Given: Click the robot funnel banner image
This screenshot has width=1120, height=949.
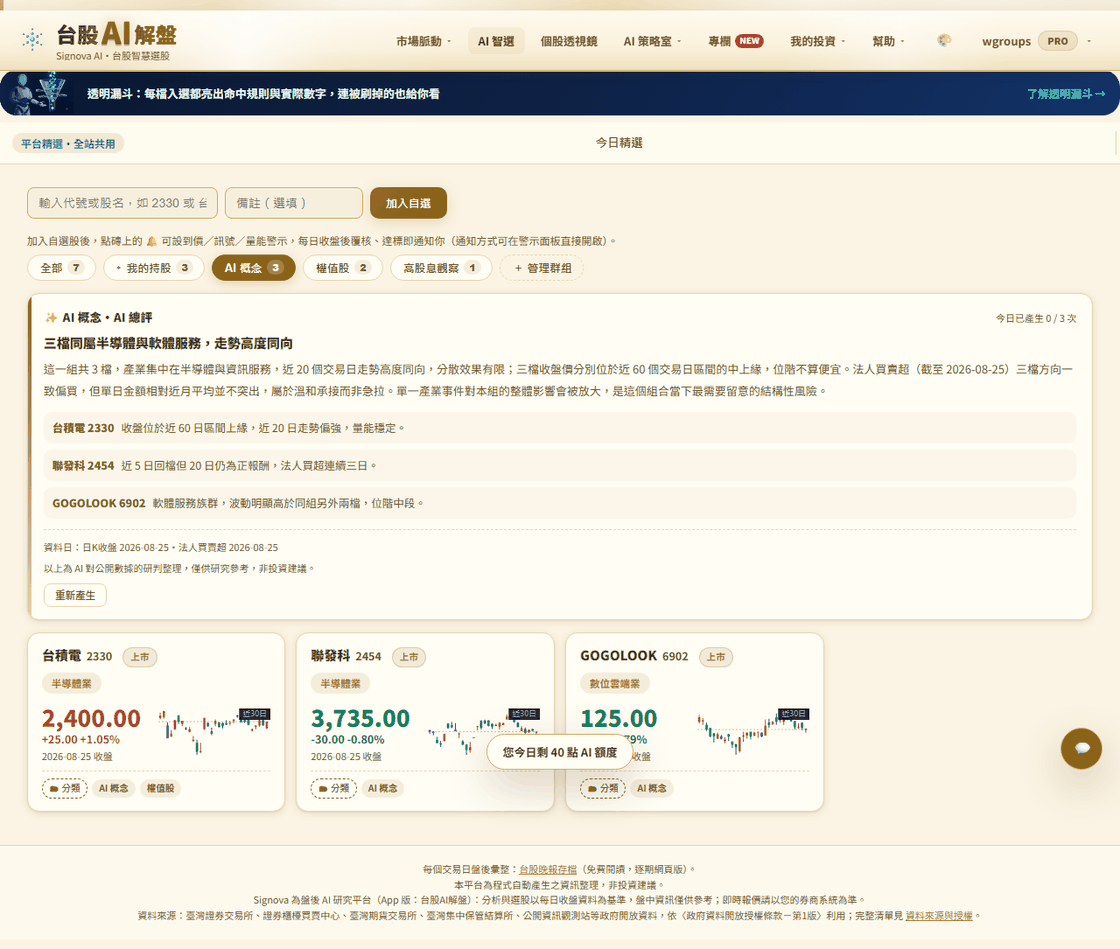Looking at the screenshot, I should click(39, 94).
